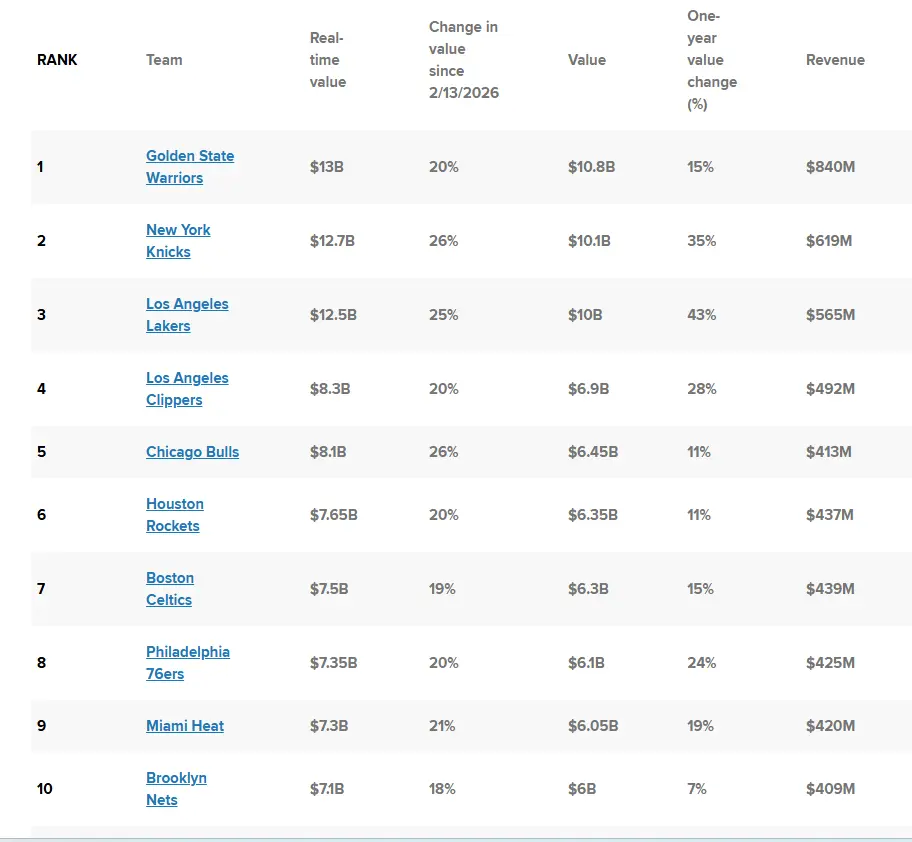Click the One-year value change (%) header
Image resolution: width=912 pixels, height=842 pixels.
tap(711, 60)
